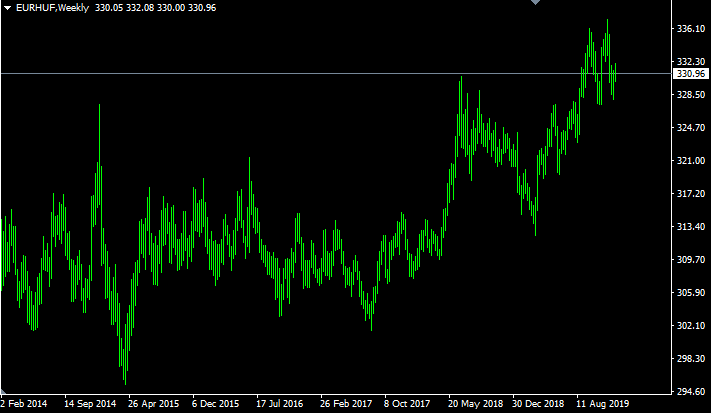Viewport: 711px width, 413px height.
Task: Click the 26 Feb 2017 date label
Action: pos(346,403)
